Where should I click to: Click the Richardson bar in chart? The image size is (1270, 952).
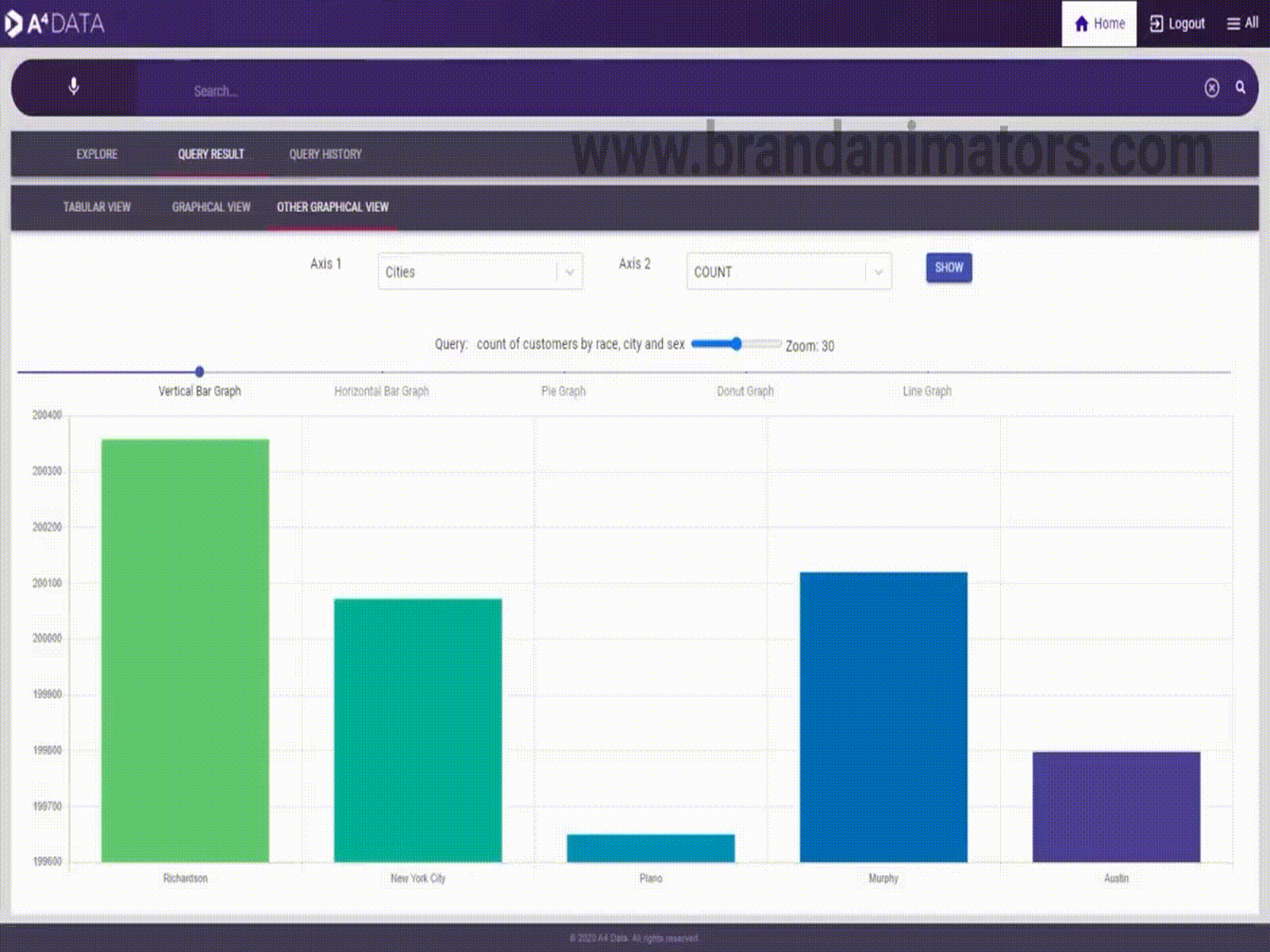(185, 651)
